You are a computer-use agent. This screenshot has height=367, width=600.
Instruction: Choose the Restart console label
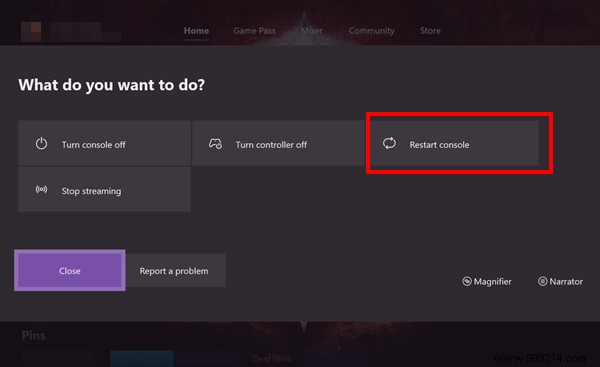(x=439, y=145)
